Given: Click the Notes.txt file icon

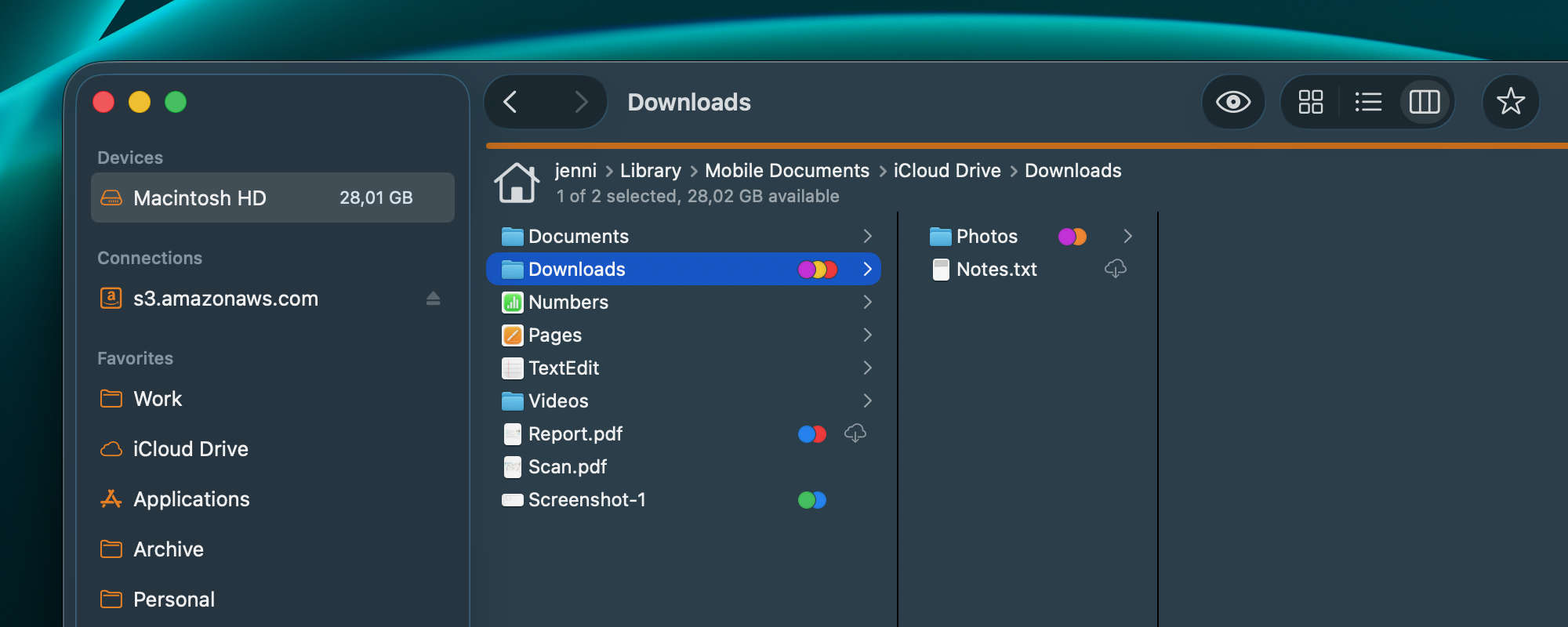Looking at the screenshot, I should (x=941, y=270).
